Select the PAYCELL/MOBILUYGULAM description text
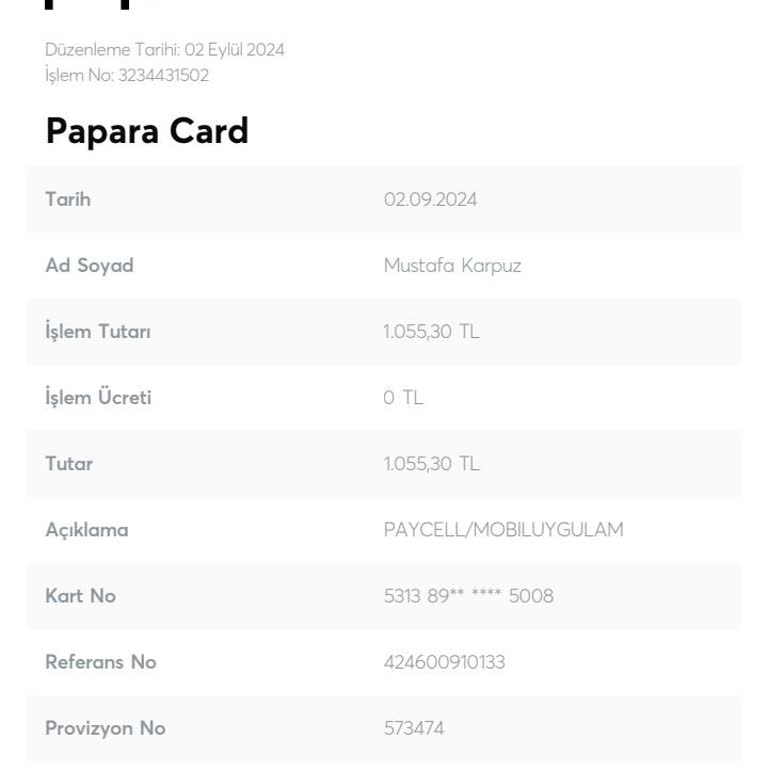Screen dimensions: 768x768 [503, 529]
